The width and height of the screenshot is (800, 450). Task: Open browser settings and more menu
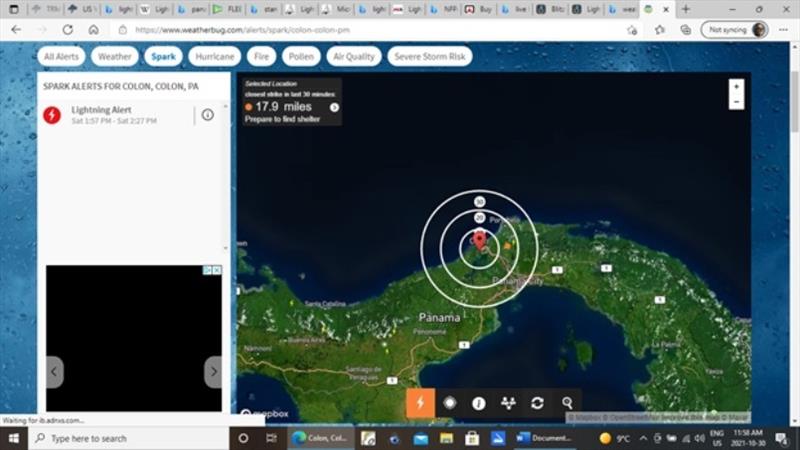pyautogui.click(x=783, y=30)
